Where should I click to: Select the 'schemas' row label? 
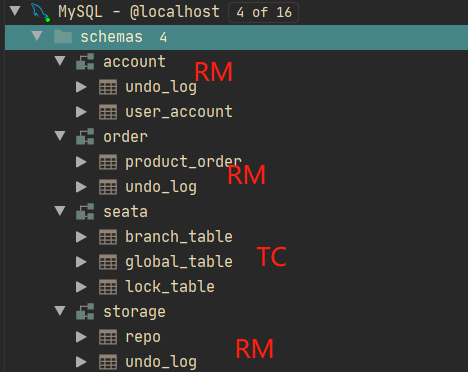(x=111, y=37)
